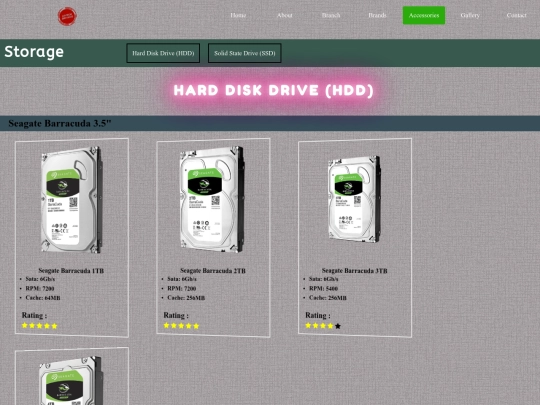The width and height of the screenshot is (540, 405).
Task: Go to the Home page
Action: (238, 15)
